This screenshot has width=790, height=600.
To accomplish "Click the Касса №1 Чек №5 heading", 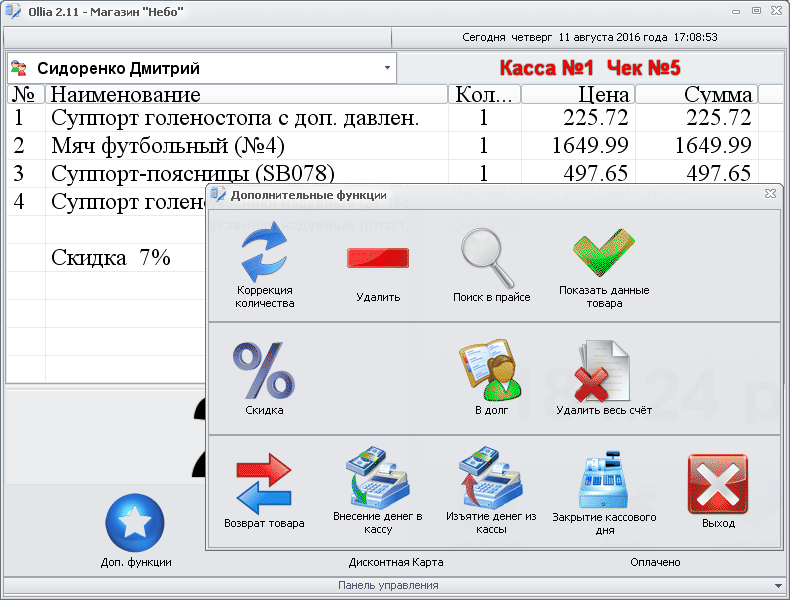I will click(590, 68).
